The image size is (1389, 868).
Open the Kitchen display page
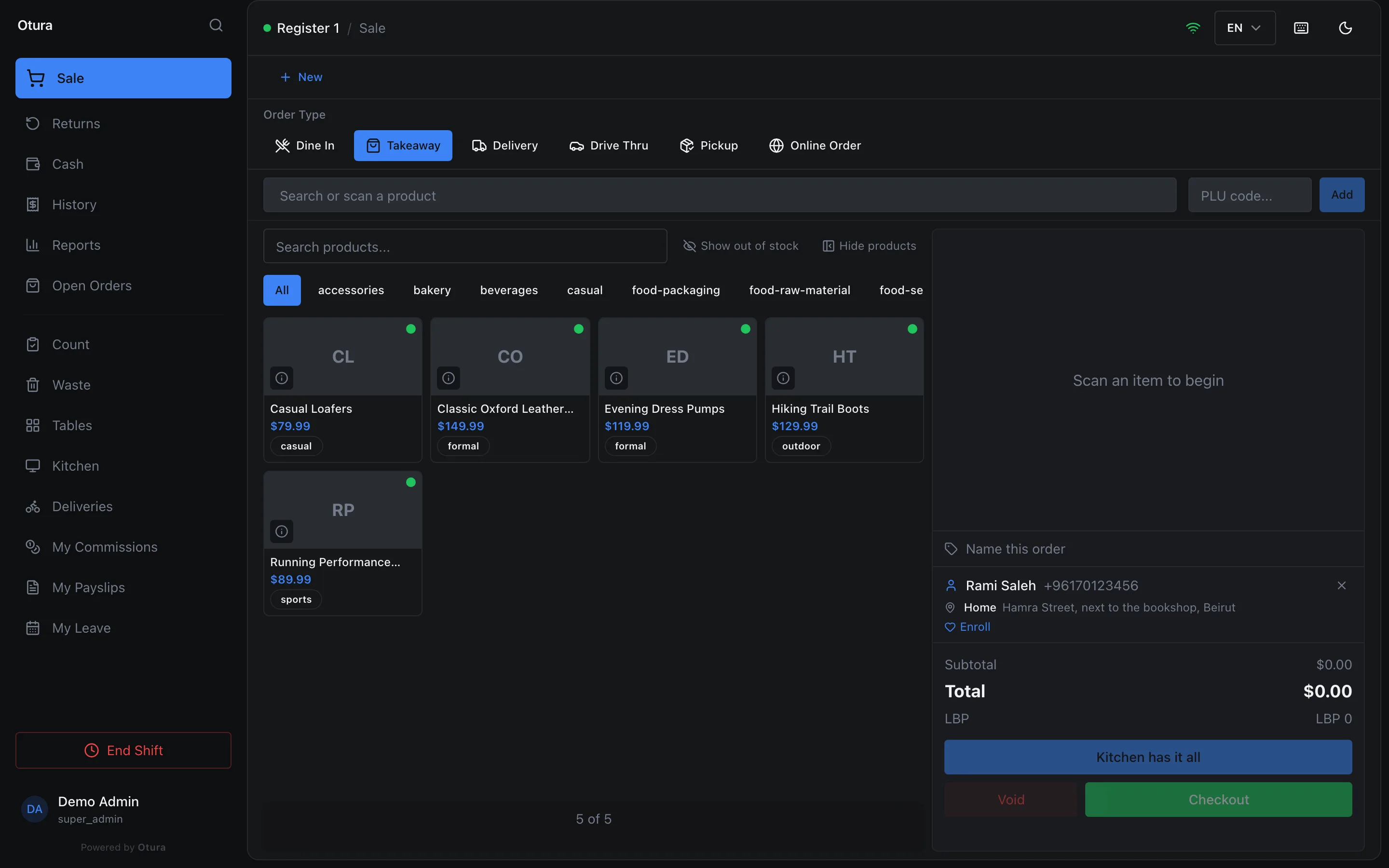coord(123,466)
